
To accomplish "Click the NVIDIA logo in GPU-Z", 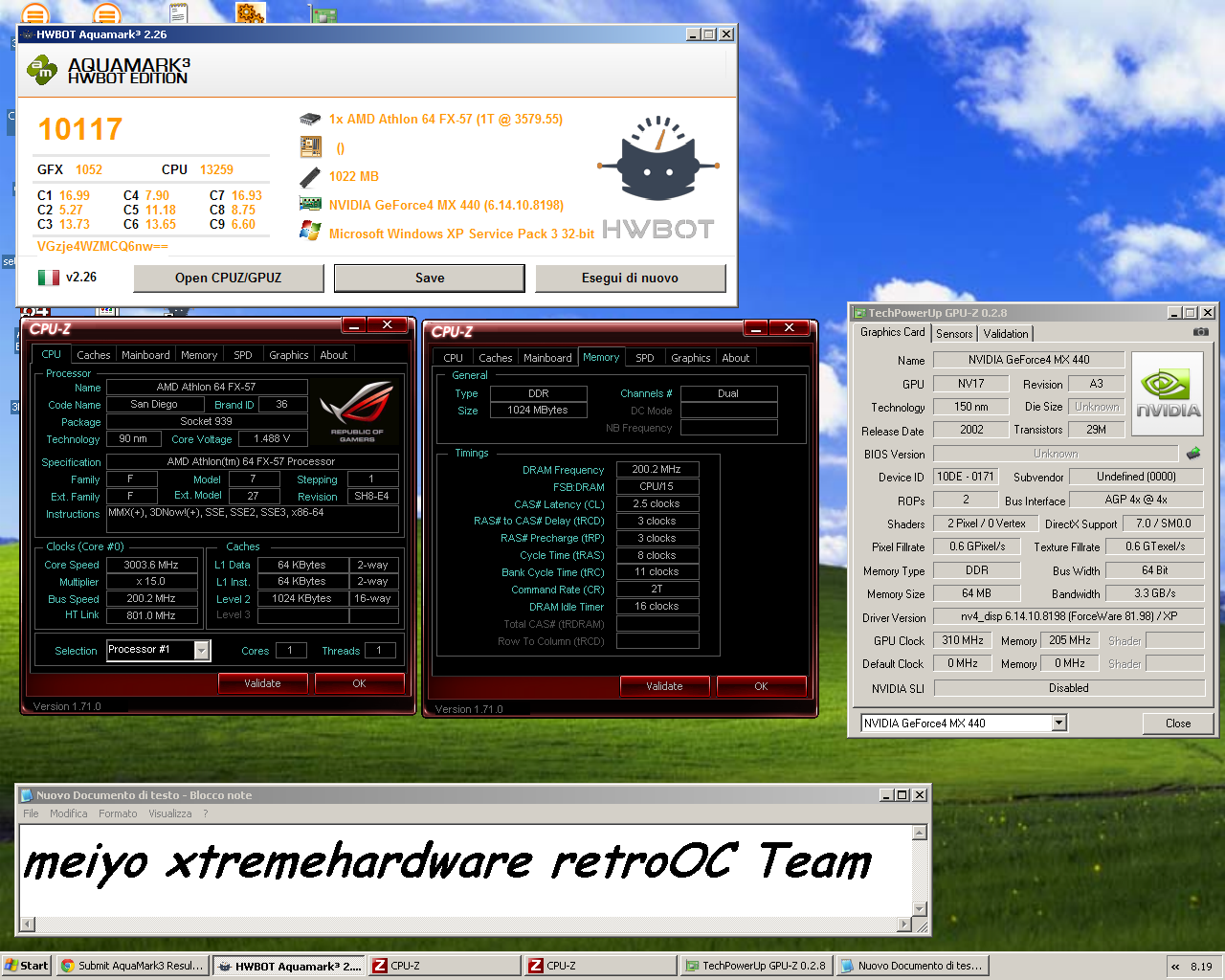I will coord(1168,394).
